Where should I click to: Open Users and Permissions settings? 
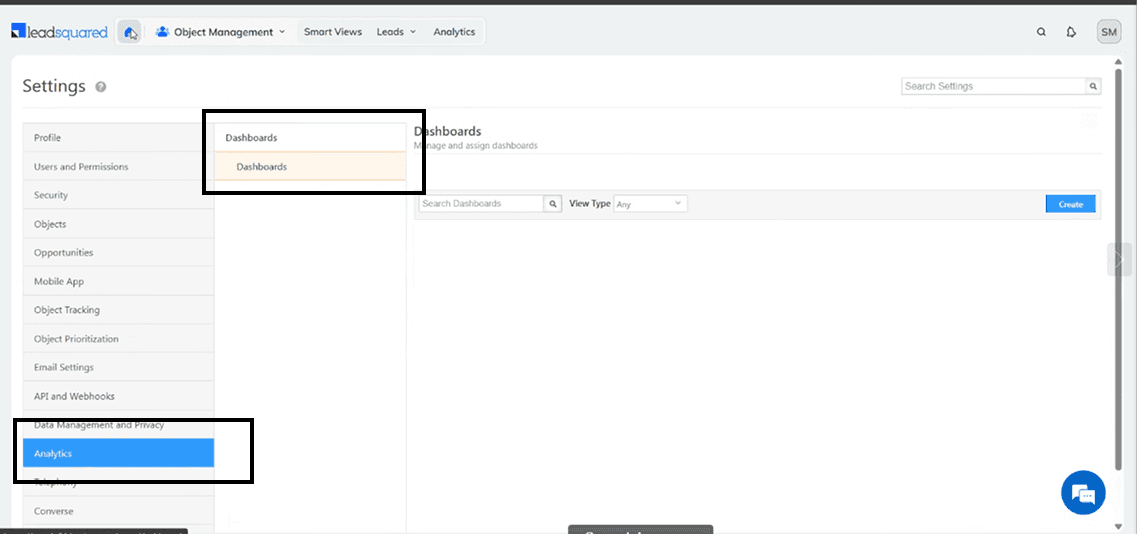click(x=118, y=166)
